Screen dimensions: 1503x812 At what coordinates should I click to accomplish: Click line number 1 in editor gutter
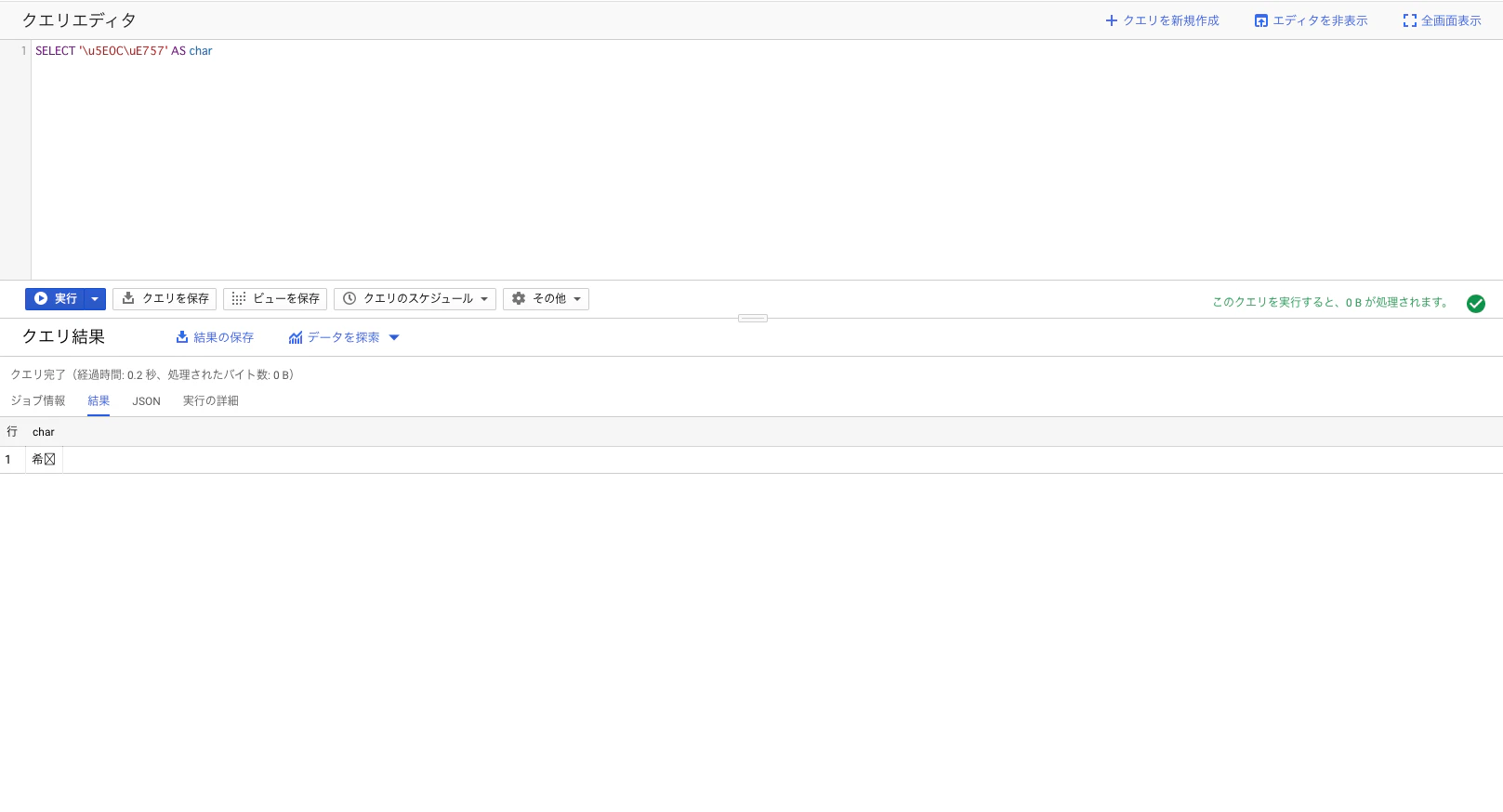pos(23,51)
